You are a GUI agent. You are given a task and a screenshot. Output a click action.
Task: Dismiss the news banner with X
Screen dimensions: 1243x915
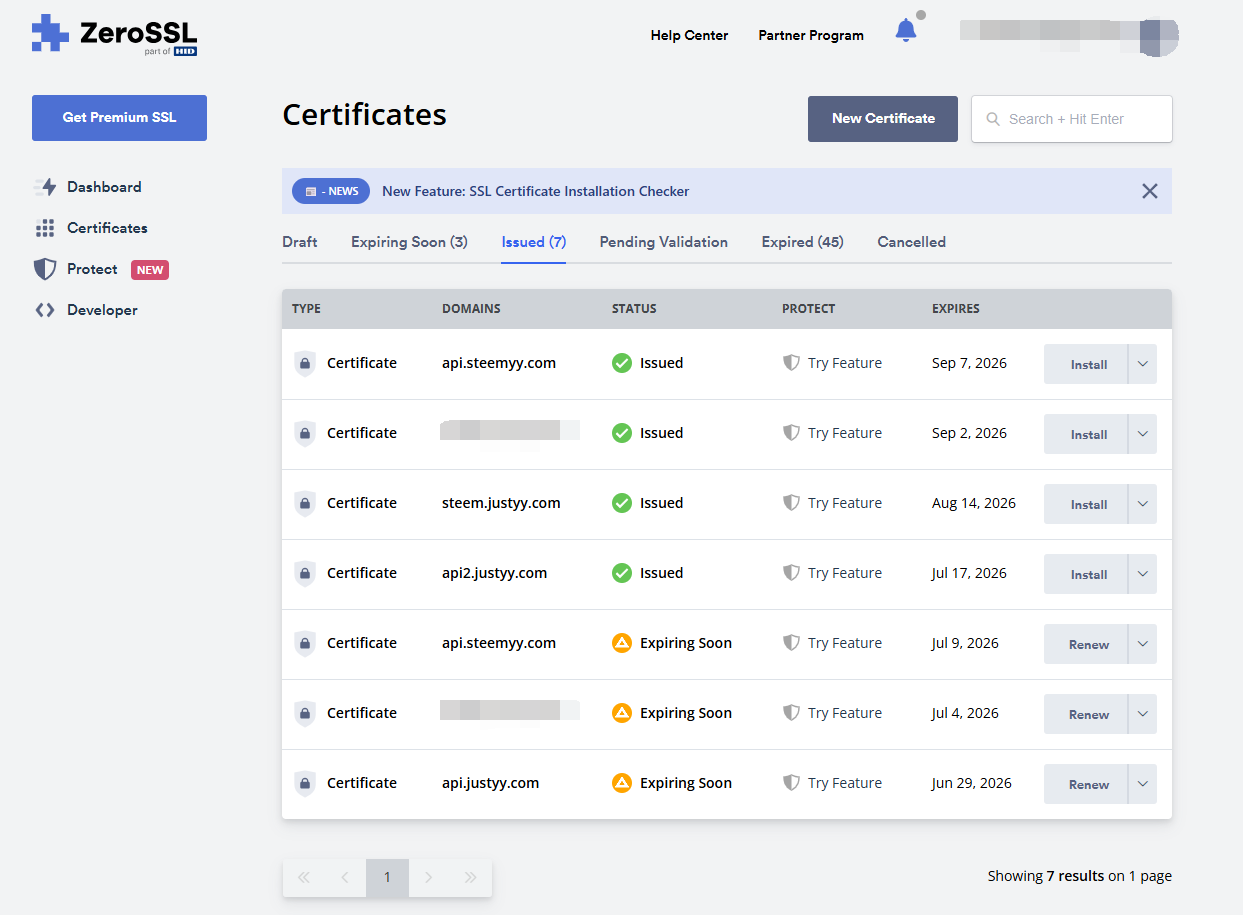click(x=1150, y=191)
